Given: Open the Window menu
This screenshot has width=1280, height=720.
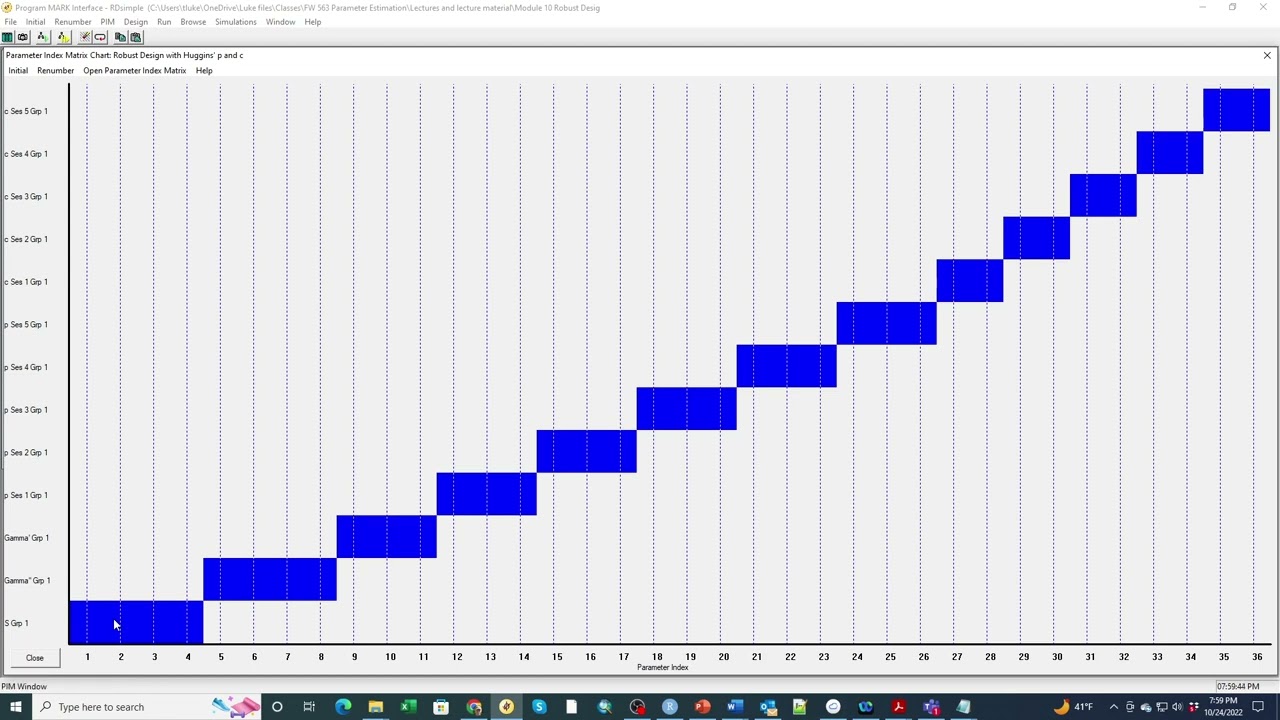Looking at the screenshot, I should [280, 22].
